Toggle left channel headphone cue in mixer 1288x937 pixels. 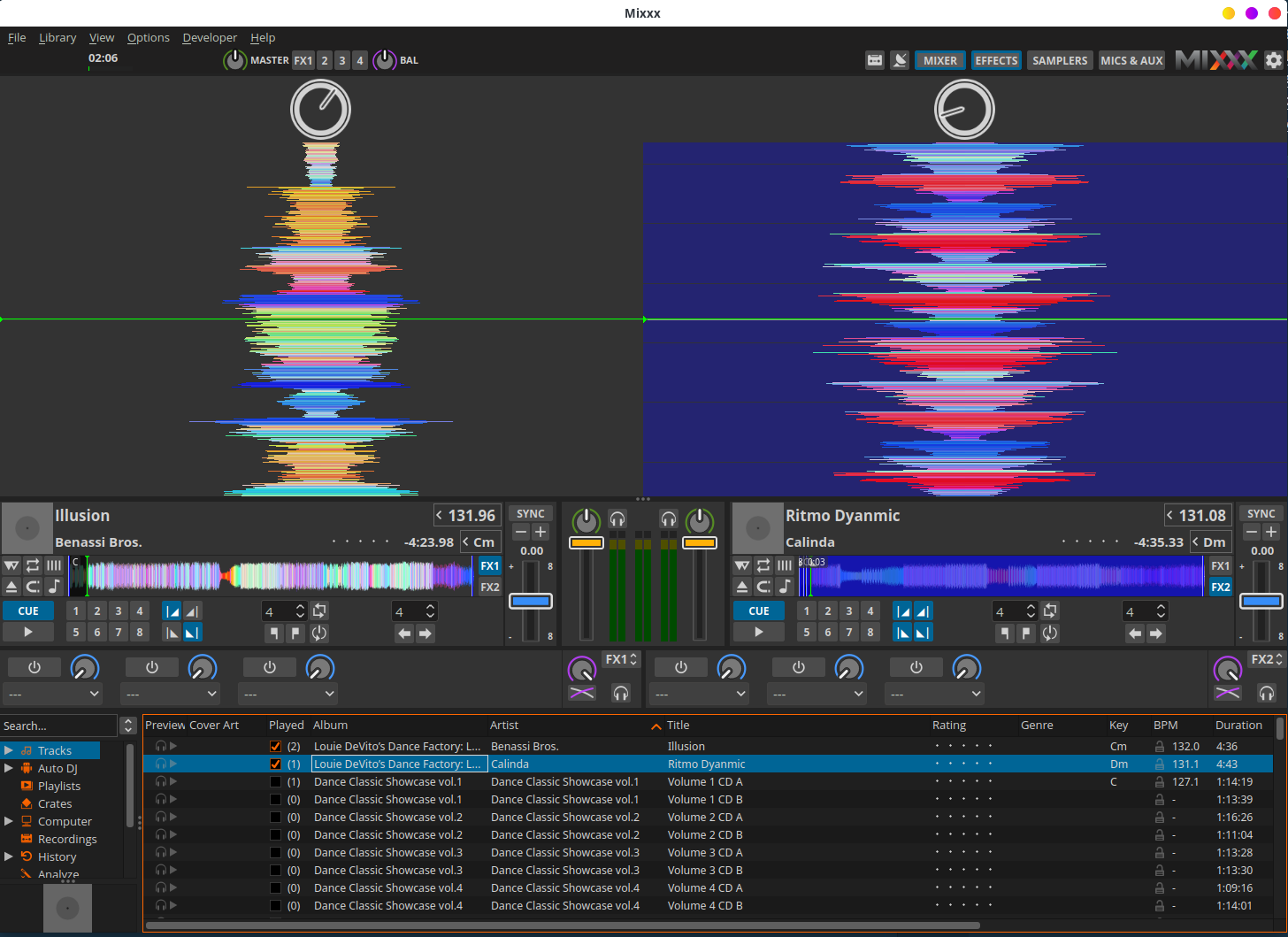(617, 519)
